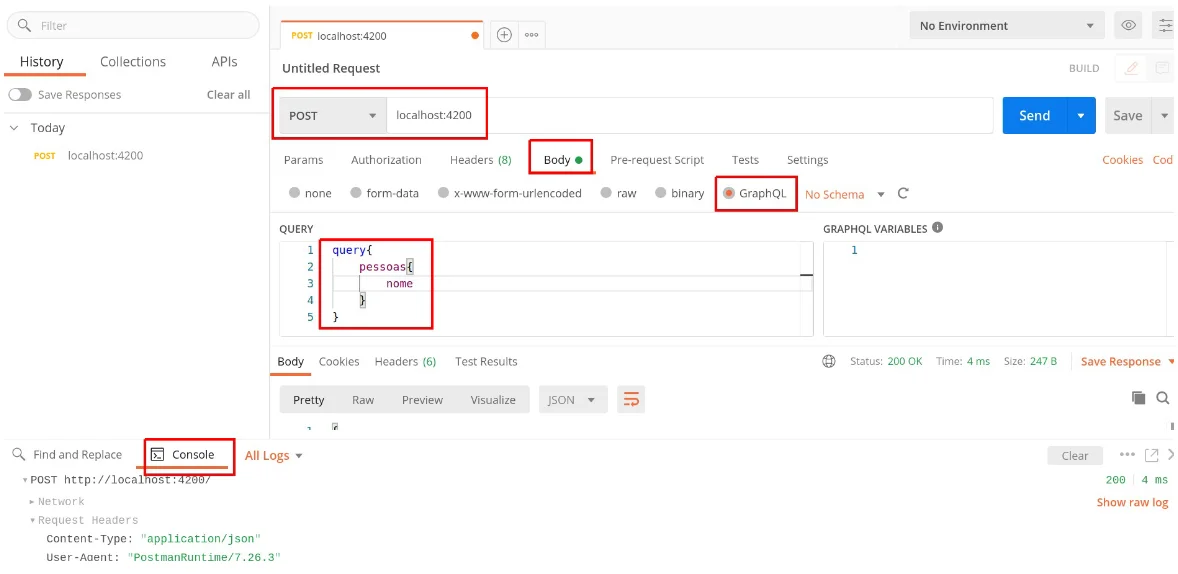
Task: Collapse the Today history group
Action: 14,128
